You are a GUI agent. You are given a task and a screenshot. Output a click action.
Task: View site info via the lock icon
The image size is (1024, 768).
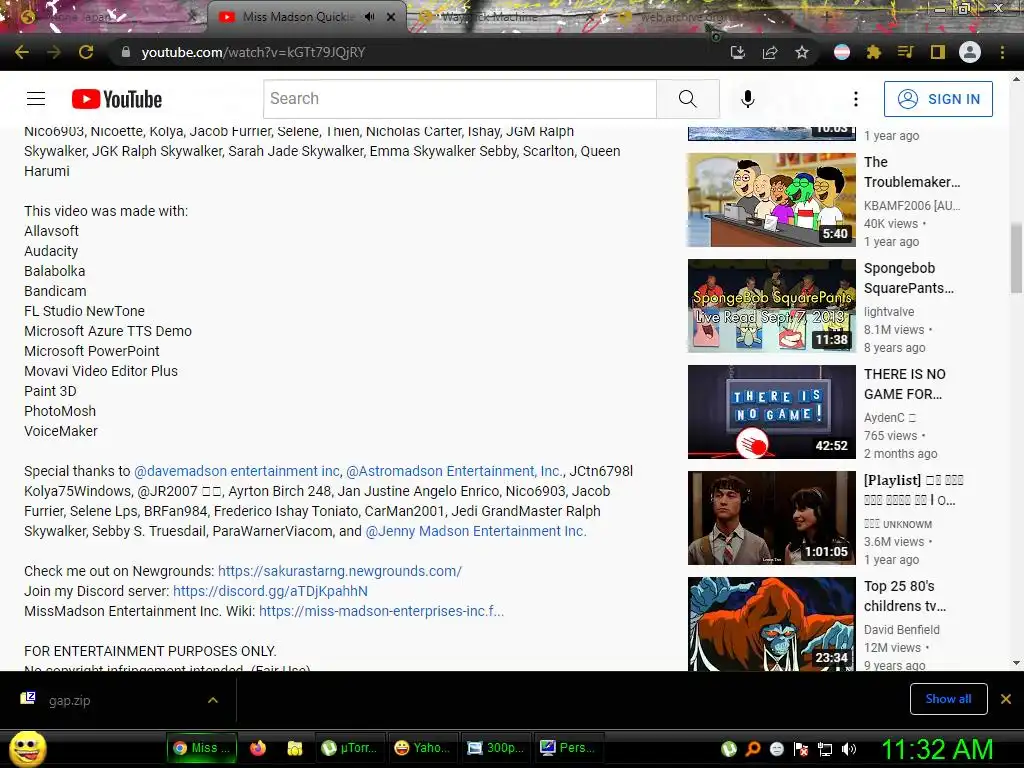click(x=126, y=52)
